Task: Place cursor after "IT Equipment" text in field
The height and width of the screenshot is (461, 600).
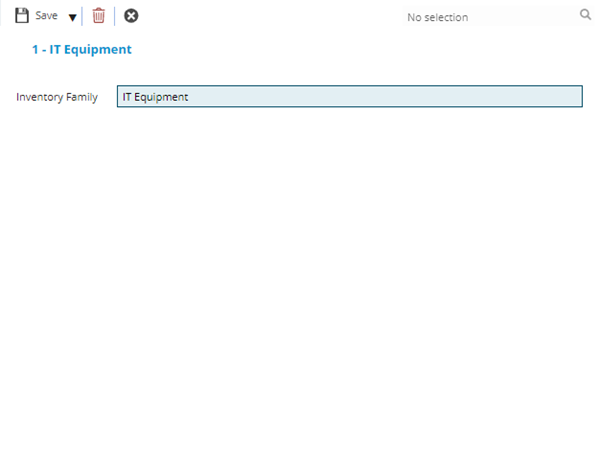Action: tap(191, 97)
